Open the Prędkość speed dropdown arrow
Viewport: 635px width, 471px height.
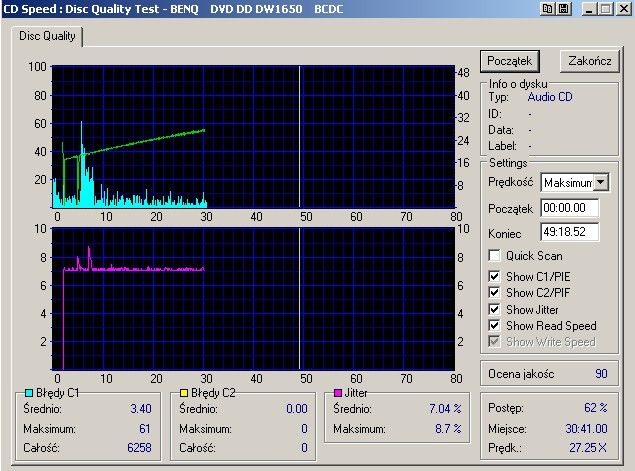(601, 182)
